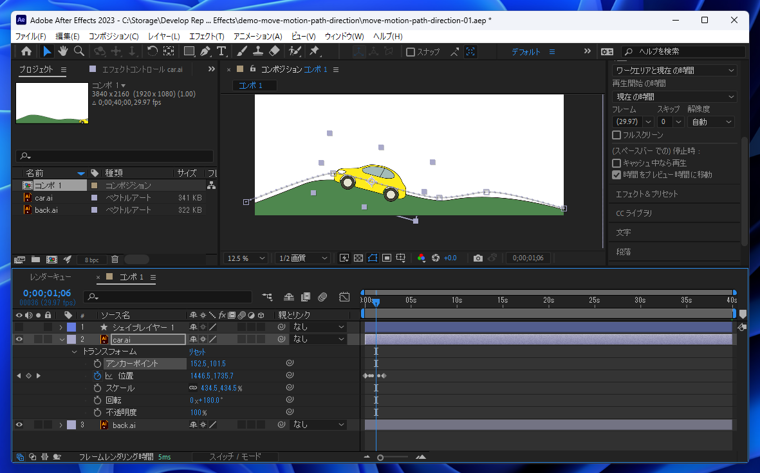
Task: Click the シェイプレイヤー 1 label color swatch
Action: tap(71, 327)
